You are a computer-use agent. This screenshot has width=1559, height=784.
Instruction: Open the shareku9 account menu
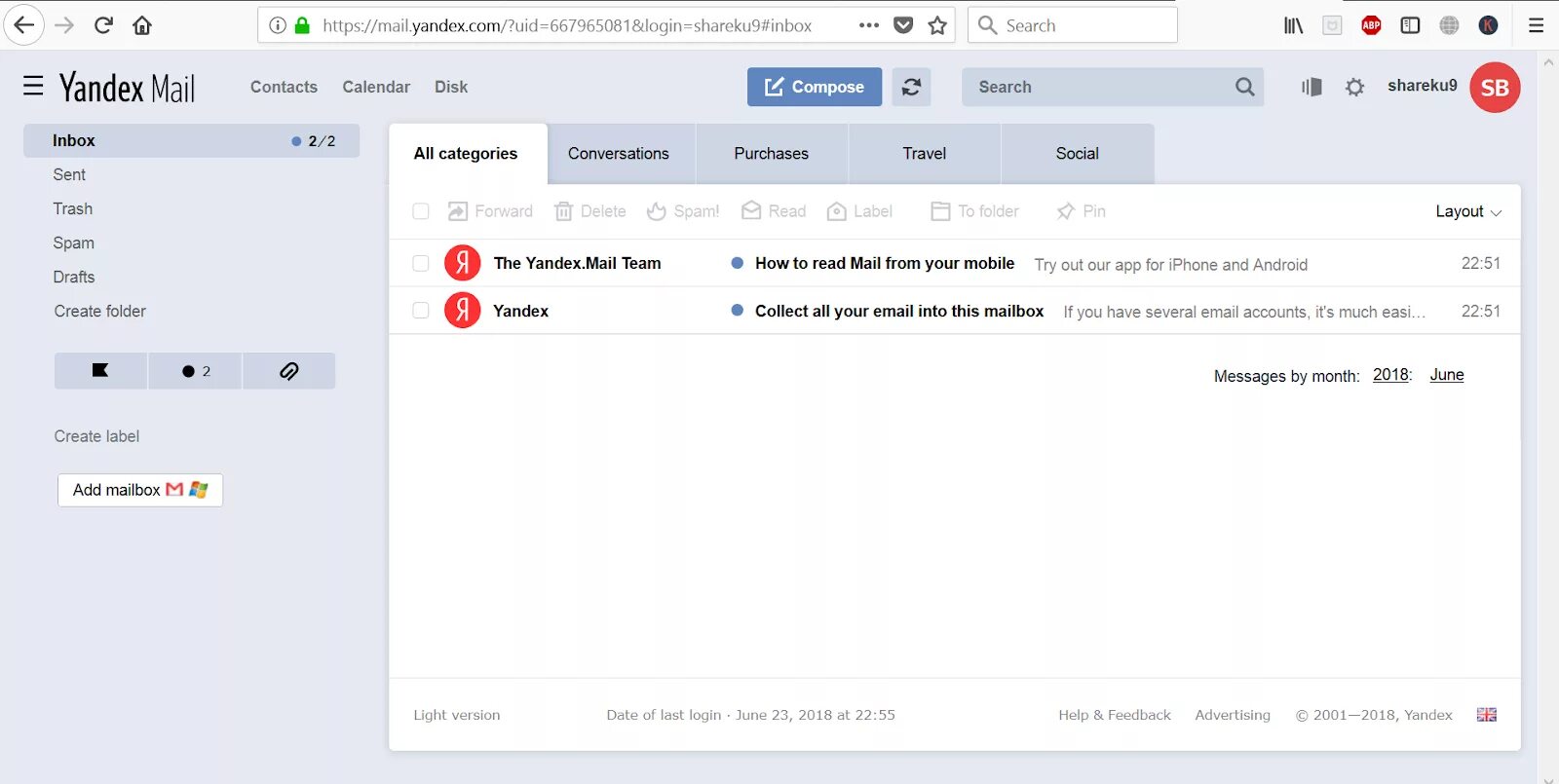click(x=1422, y=86)
